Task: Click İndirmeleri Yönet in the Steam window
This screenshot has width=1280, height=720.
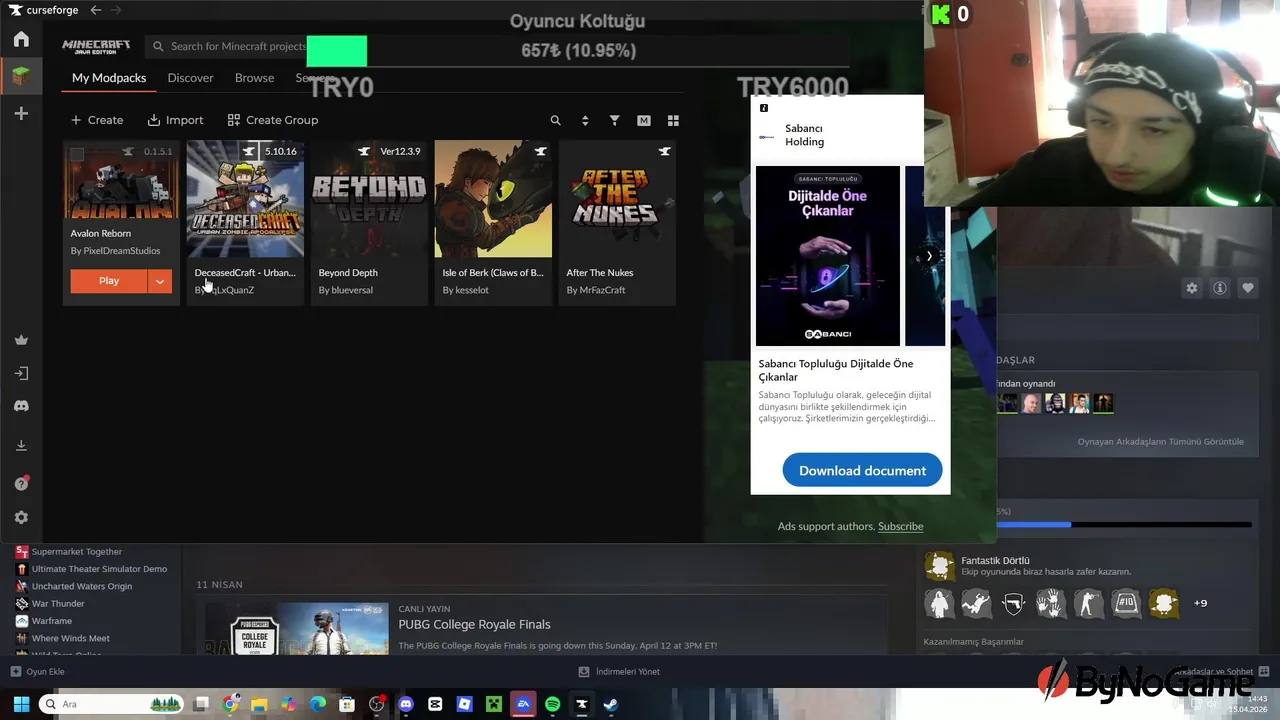Action: (620, 671)
